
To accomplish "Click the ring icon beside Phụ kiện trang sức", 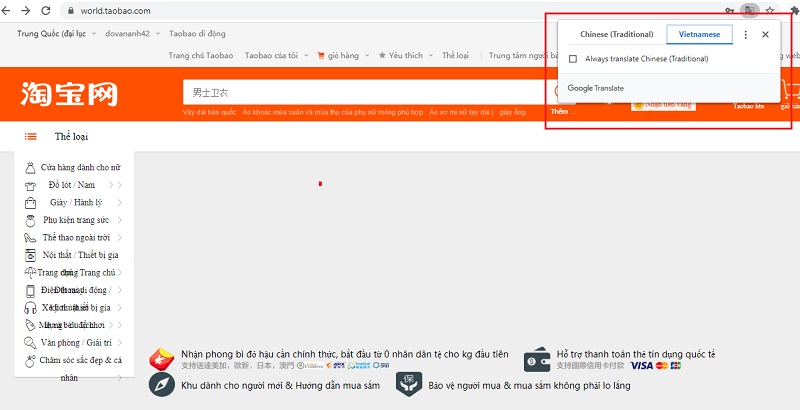I will [x=30, y=220].
